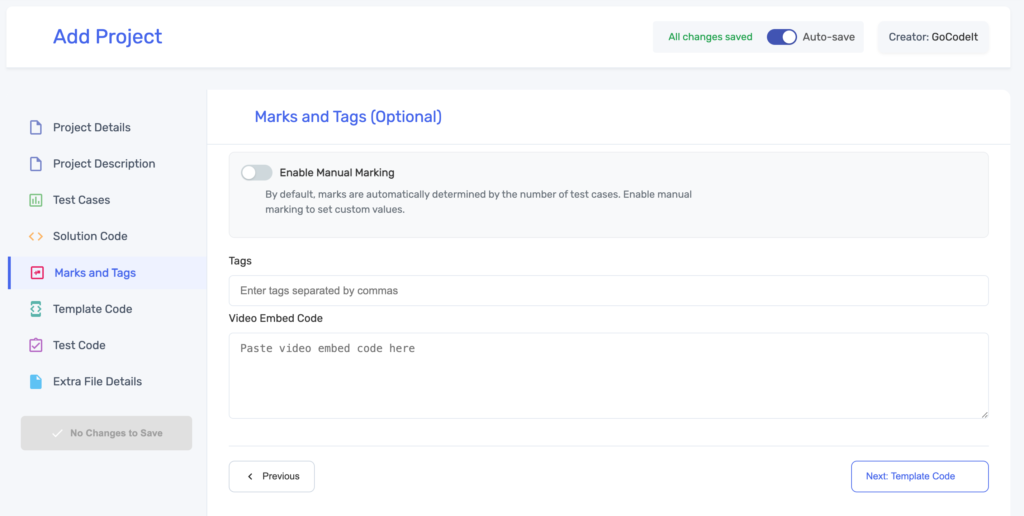Click the Tags input field

pyautogui.click(x=608, y=291)
